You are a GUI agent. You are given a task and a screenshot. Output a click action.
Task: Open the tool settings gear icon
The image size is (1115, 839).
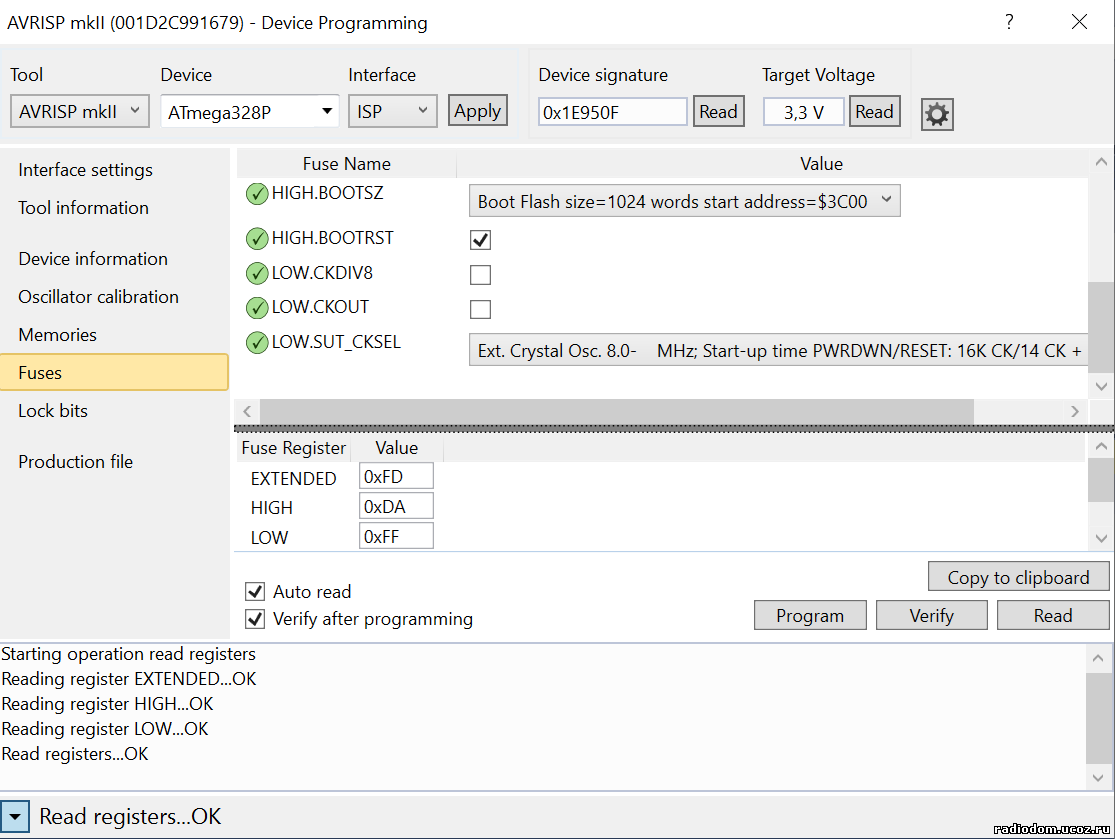click(x=937, y=114)
